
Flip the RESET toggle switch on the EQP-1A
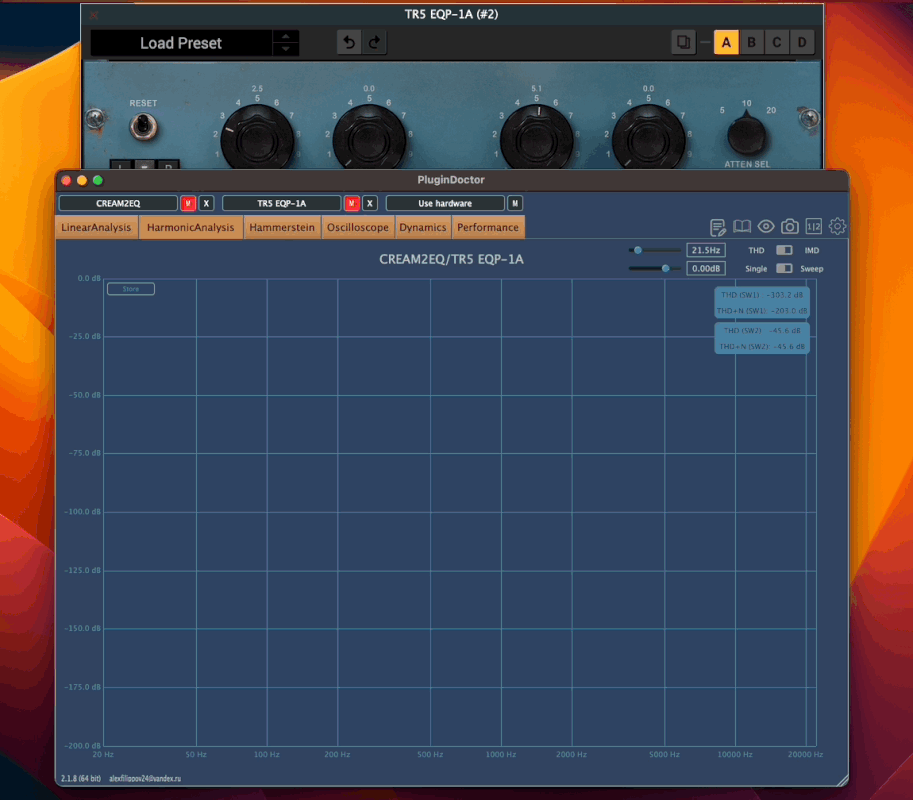click(x=143, y=126)
